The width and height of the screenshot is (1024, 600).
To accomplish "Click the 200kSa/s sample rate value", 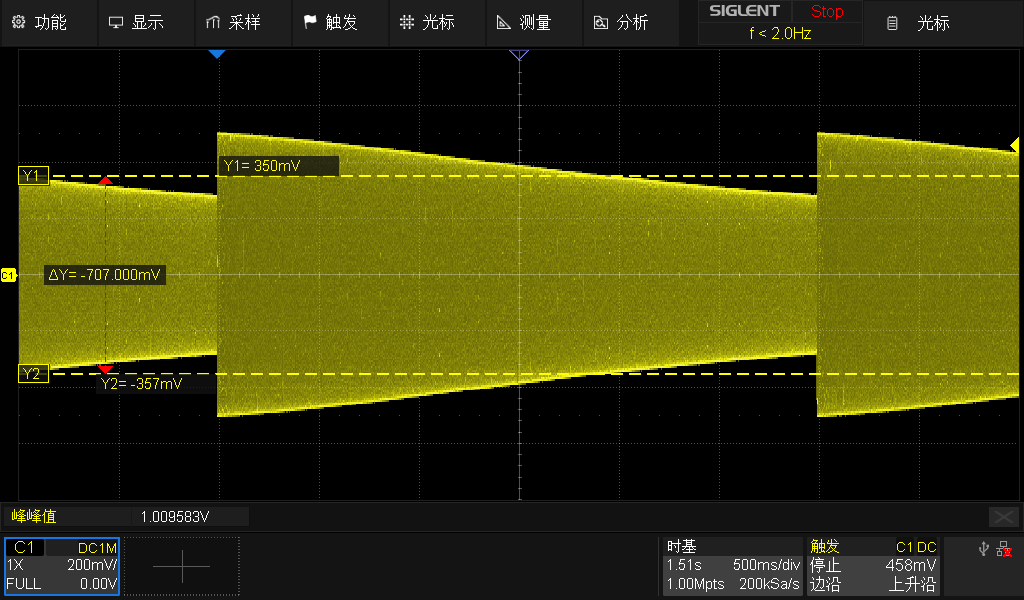I will tap(769, 584).
